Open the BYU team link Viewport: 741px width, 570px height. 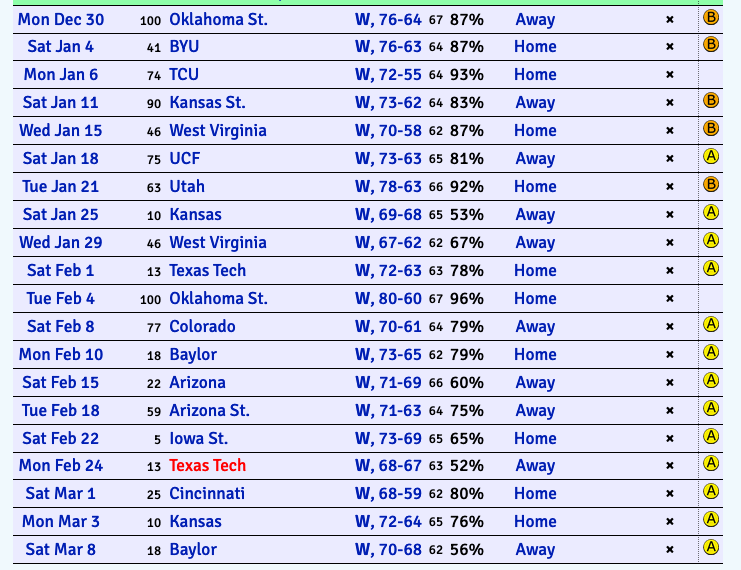click(x=184, y=47)
